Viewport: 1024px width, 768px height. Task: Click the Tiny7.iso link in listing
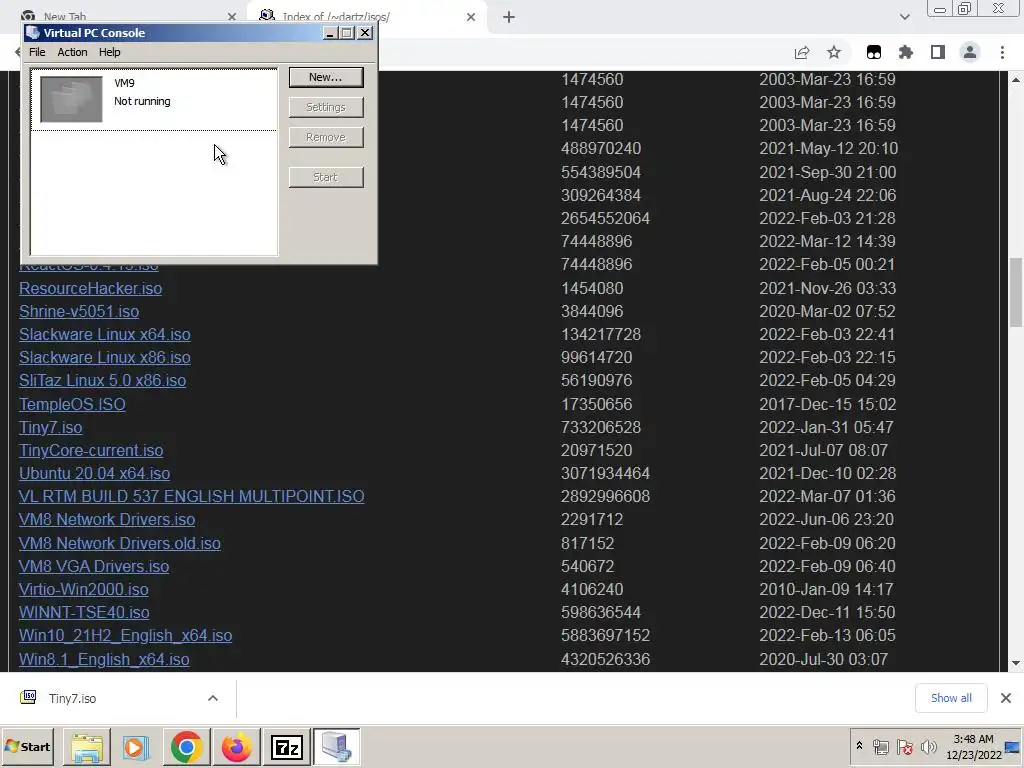[50, 427]
